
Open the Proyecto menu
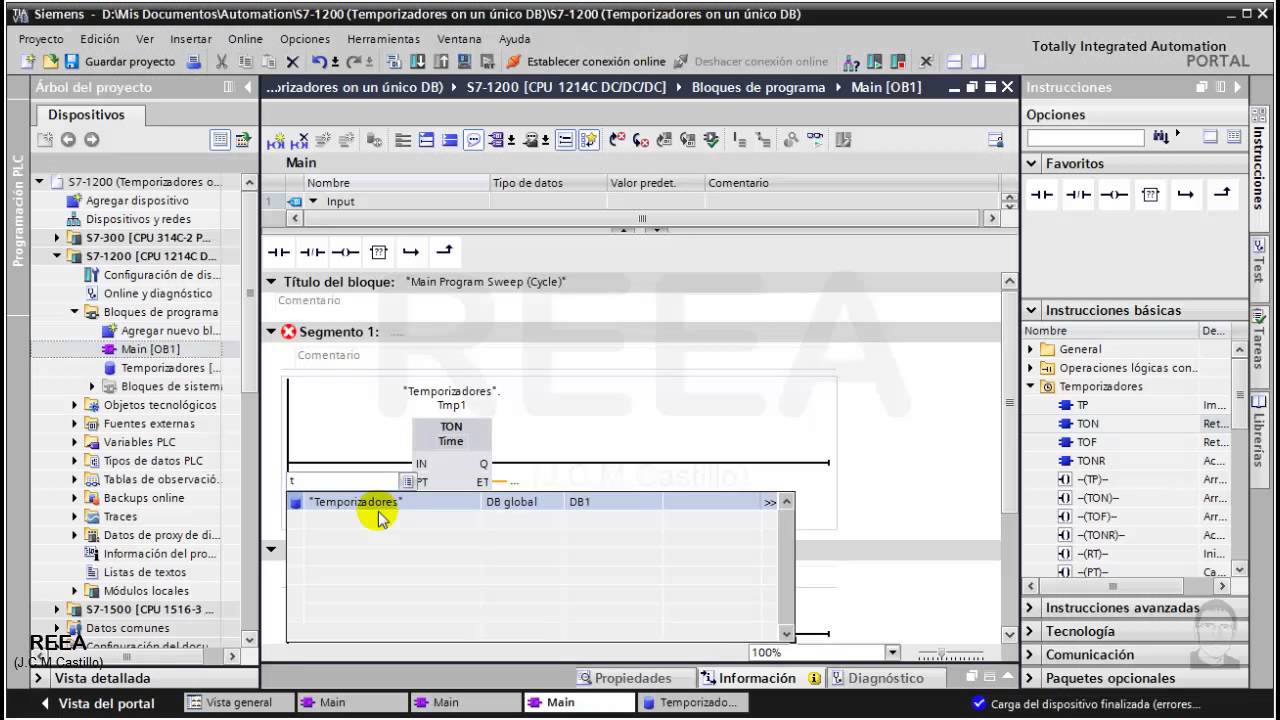click(x=41, y=39)
